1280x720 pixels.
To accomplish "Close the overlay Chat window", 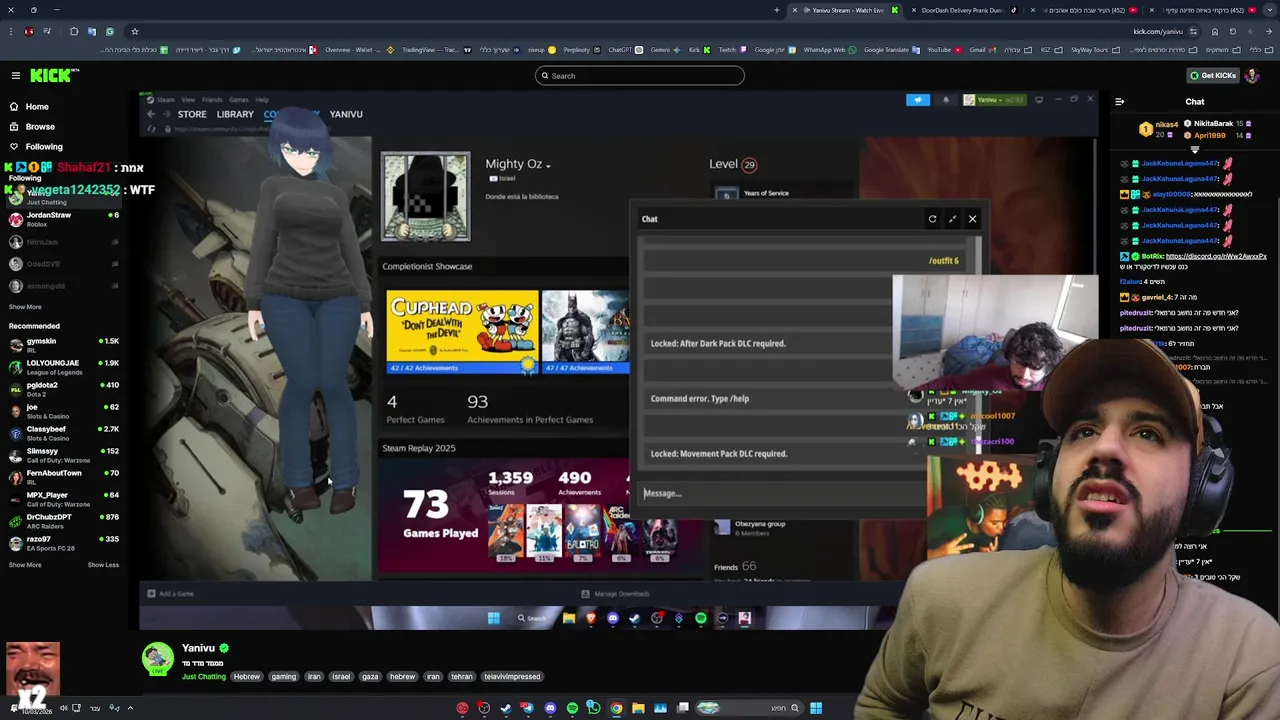I will coord(972,219).
